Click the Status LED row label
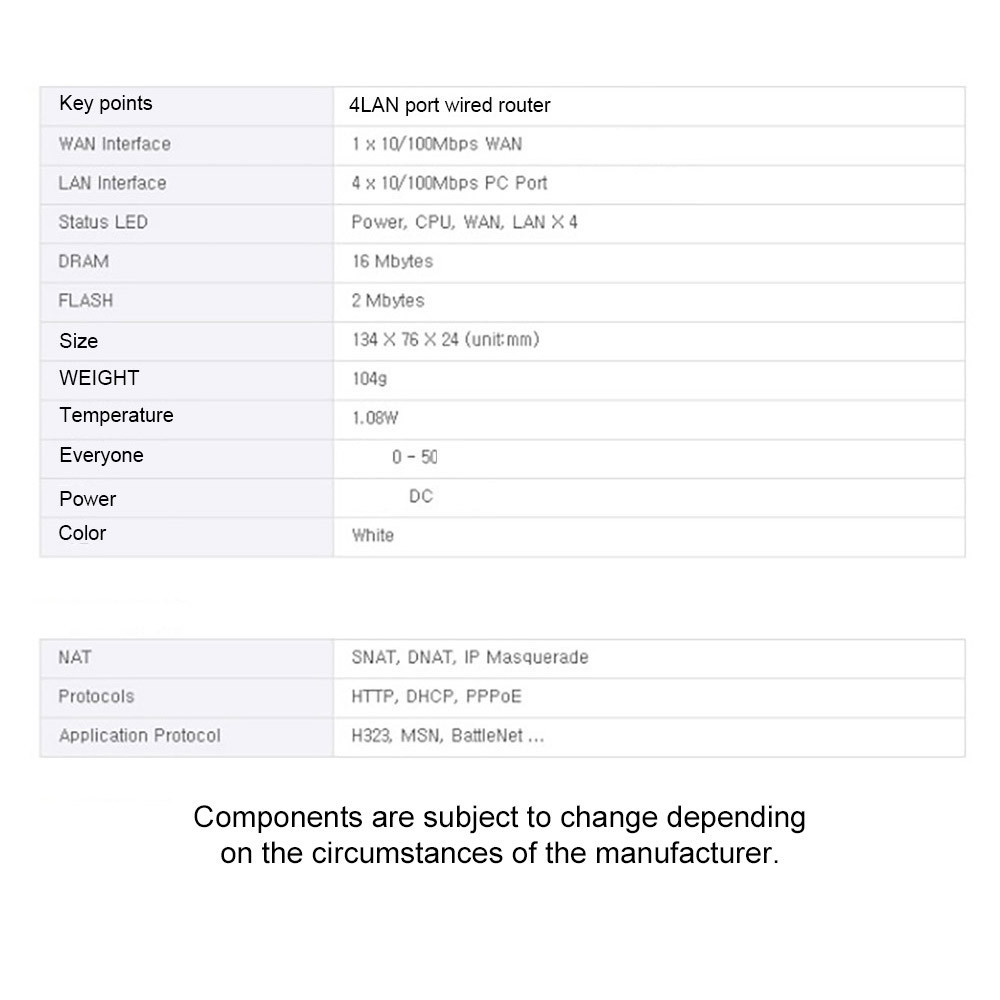The height and width of the screenshot is (1000, 1000). click(x=102, y=222)
